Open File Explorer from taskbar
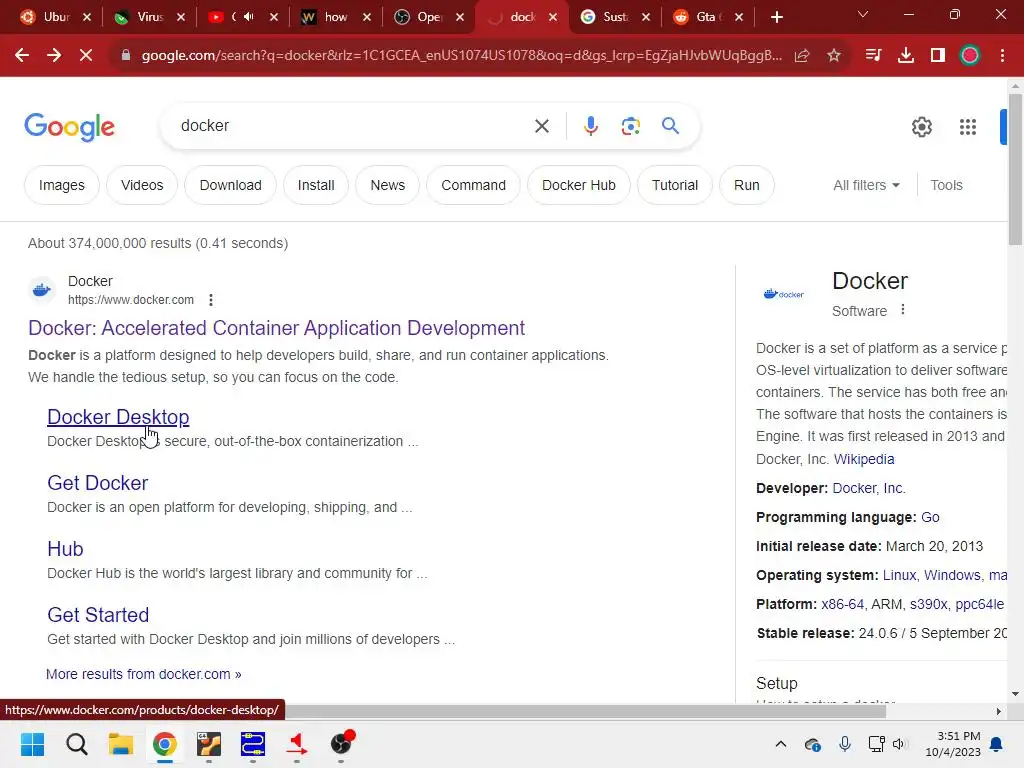The height and width of the screenshot is (768, 1024). click(121, 744)
